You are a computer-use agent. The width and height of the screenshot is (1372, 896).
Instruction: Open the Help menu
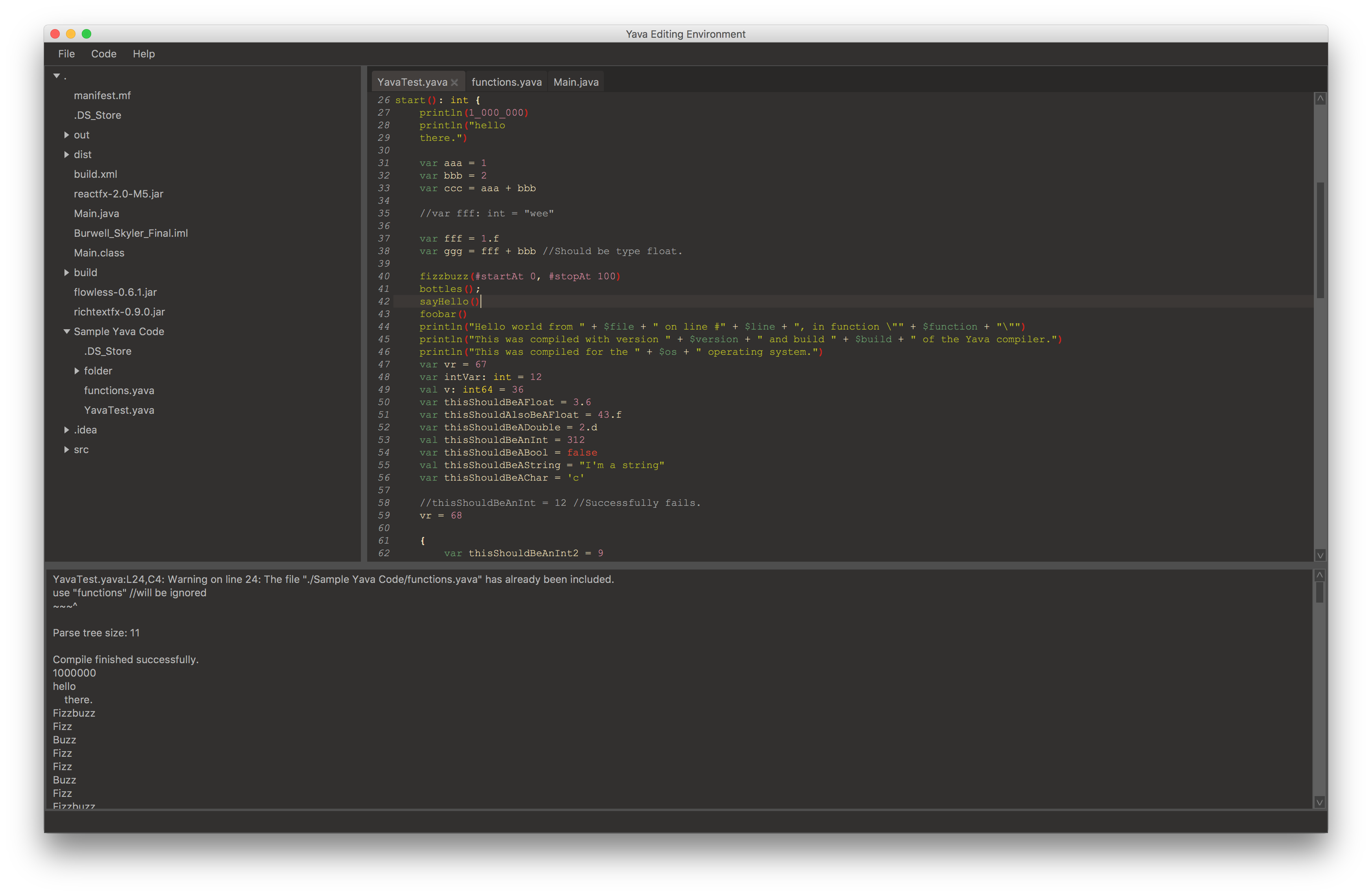pyautogui.click(x=143, y=53)
